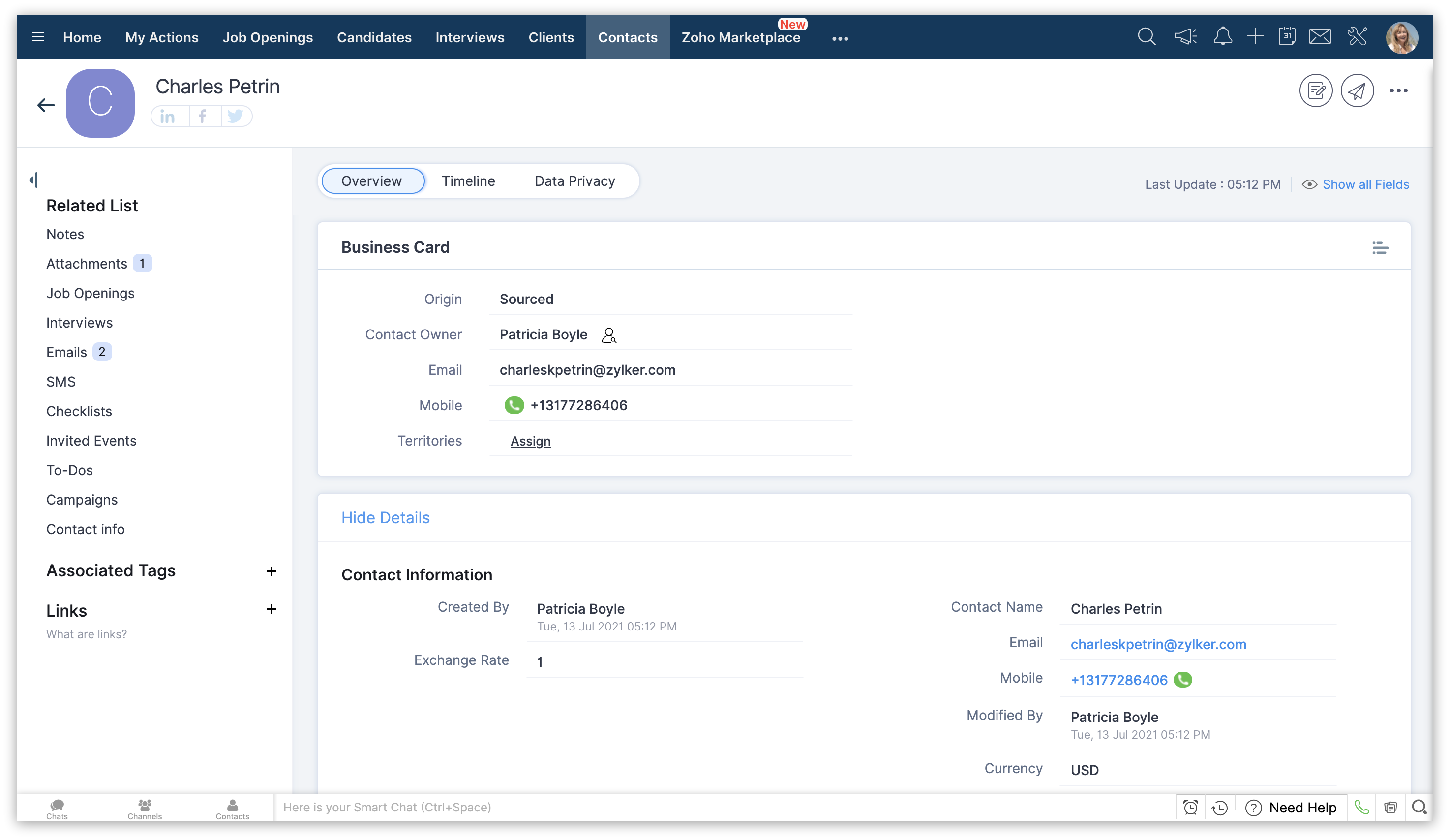Viewport: 1450px width, 840px height.
Task: Click the edit contact pencil icon
Action: 1315,91
